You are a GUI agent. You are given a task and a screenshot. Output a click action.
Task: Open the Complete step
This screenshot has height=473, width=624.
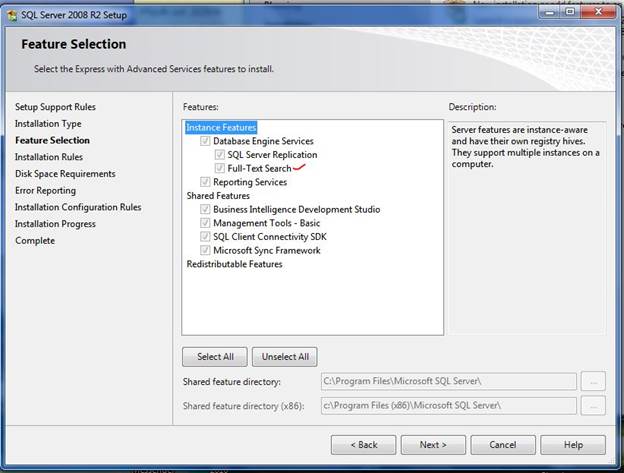coord(35,240)
